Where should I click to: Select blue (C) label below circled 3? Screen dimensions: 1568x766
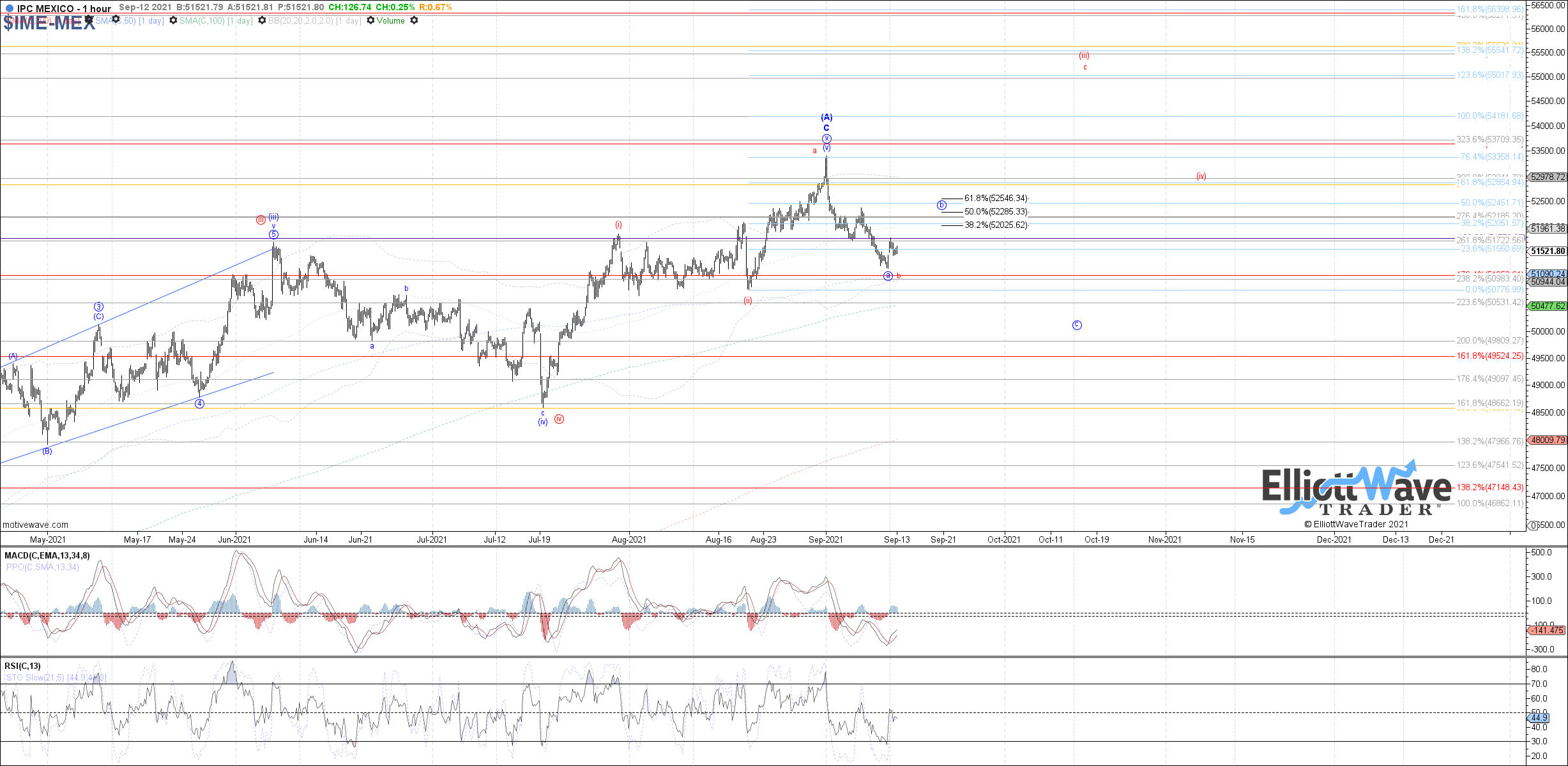98,317
